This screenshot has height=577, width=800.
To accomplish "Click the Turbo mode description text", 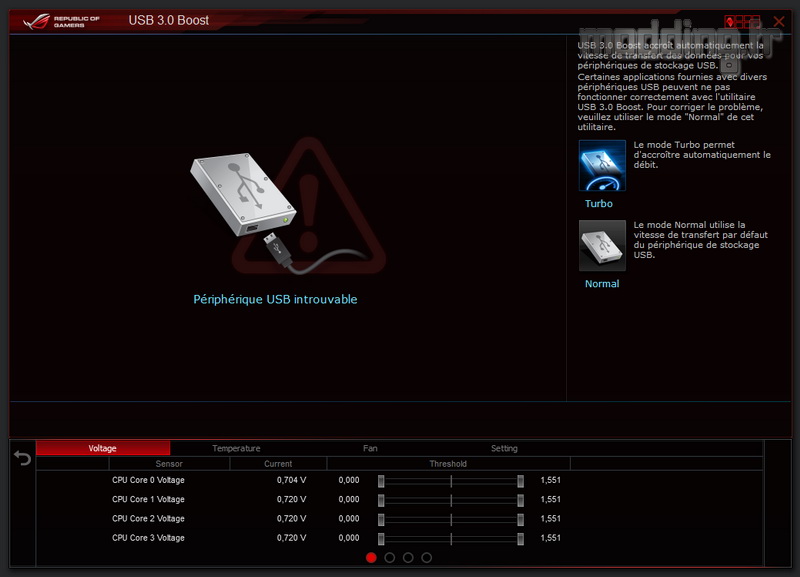I will click(702, 155).
